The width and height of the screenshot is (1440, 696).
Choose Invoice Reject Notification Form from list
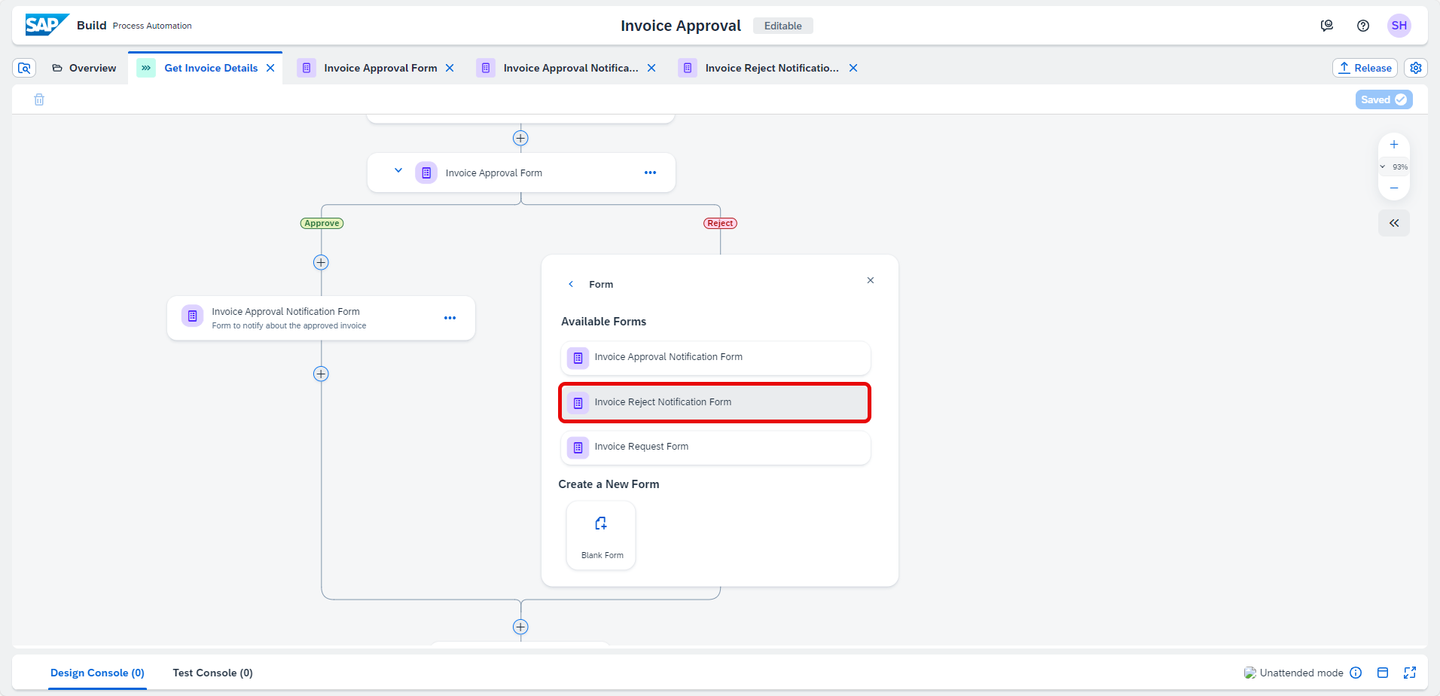[716, 403]
